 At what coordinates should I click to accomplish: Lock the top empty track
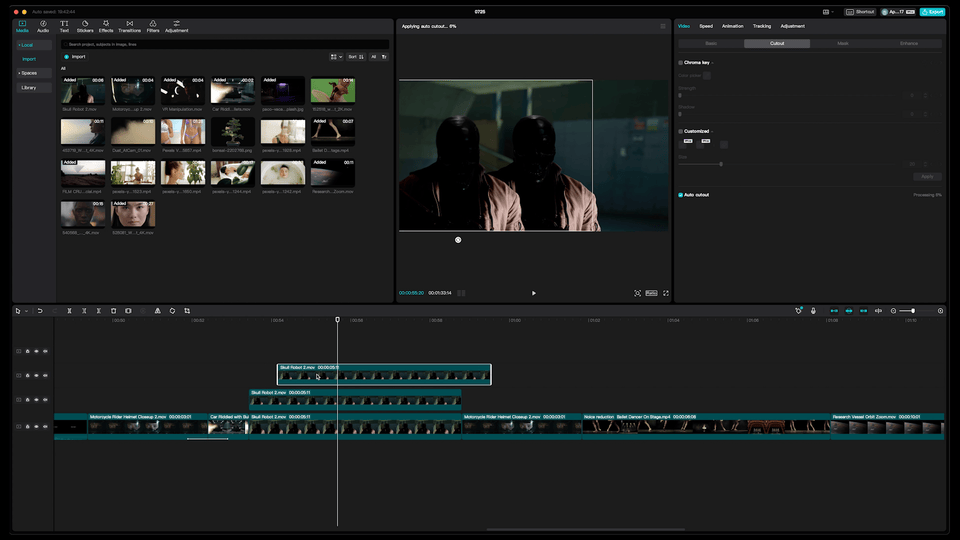(x=28, y=351)
